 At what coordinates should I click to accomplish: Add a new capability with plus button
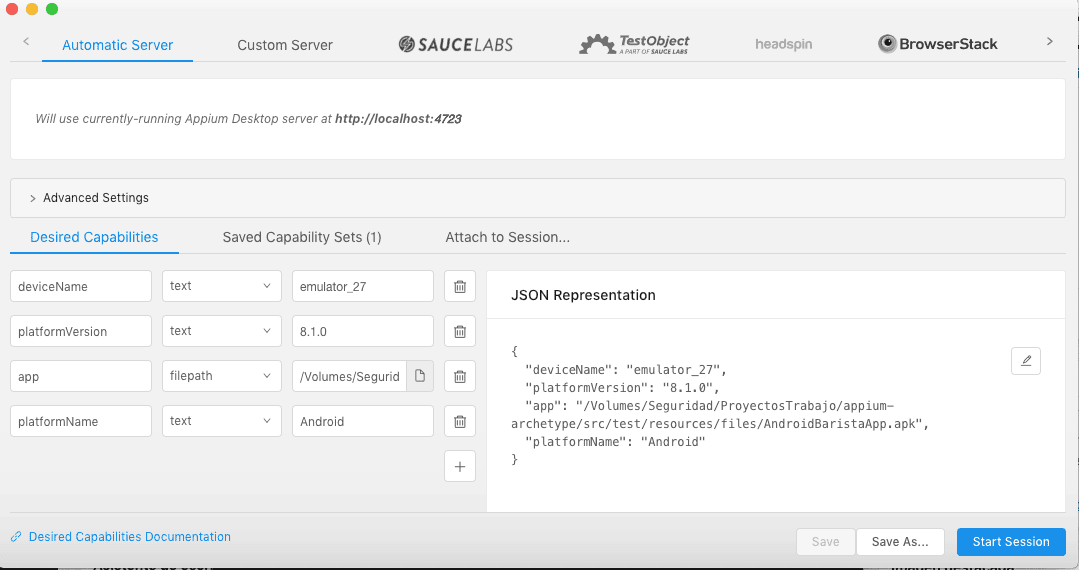[460, 467]
